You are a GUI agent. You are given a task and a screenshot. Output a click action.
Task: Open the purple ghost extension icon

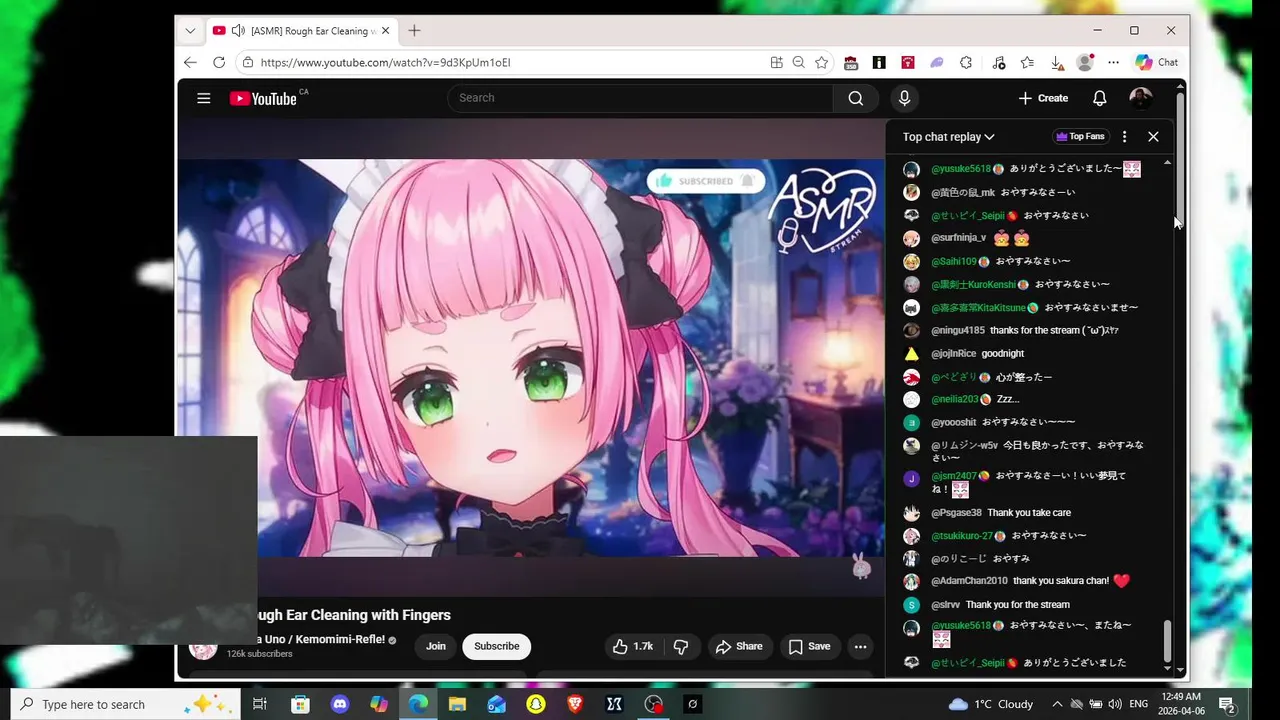937,62
